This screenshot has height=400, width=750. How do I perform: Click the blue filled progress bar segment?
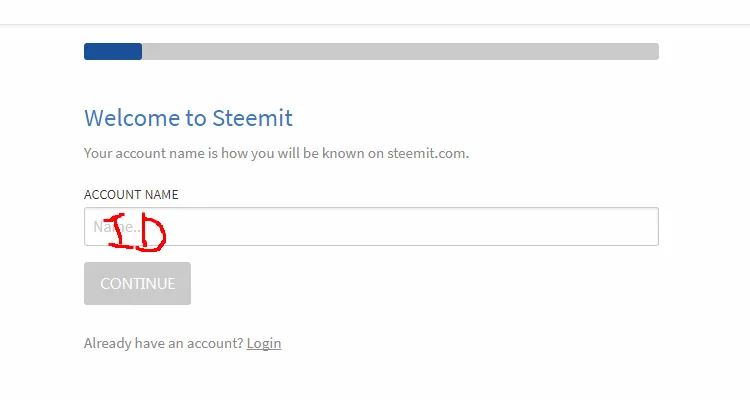113,52
